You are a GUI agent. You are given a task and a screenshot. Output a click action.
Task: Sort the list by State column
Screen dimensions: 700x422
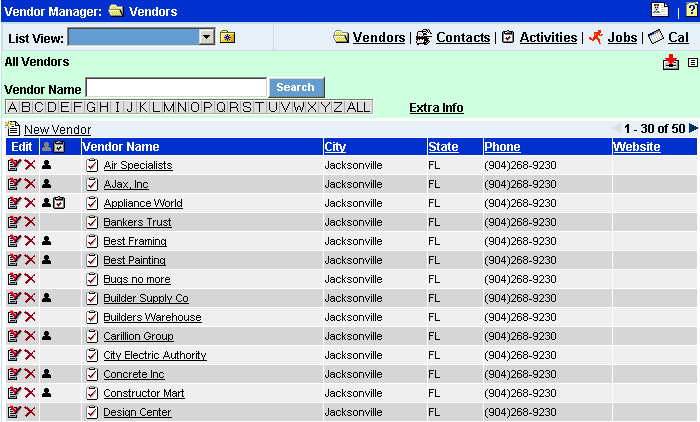(x=443, y=147)
